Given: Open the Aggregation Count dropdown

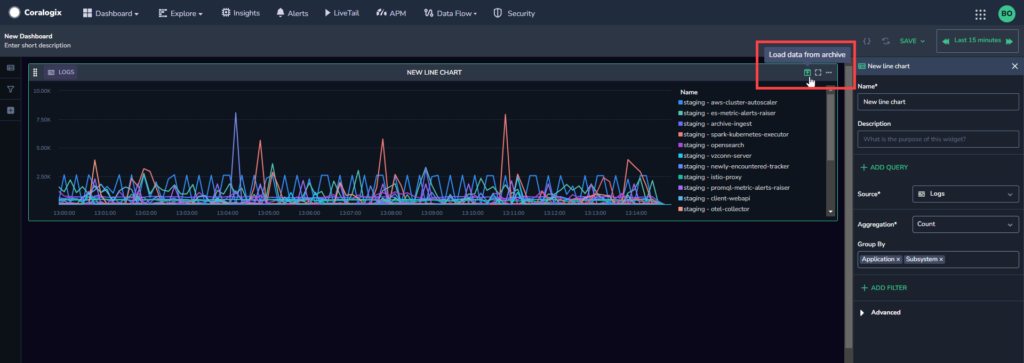Looking at the screenshot, I should point(965,224).
